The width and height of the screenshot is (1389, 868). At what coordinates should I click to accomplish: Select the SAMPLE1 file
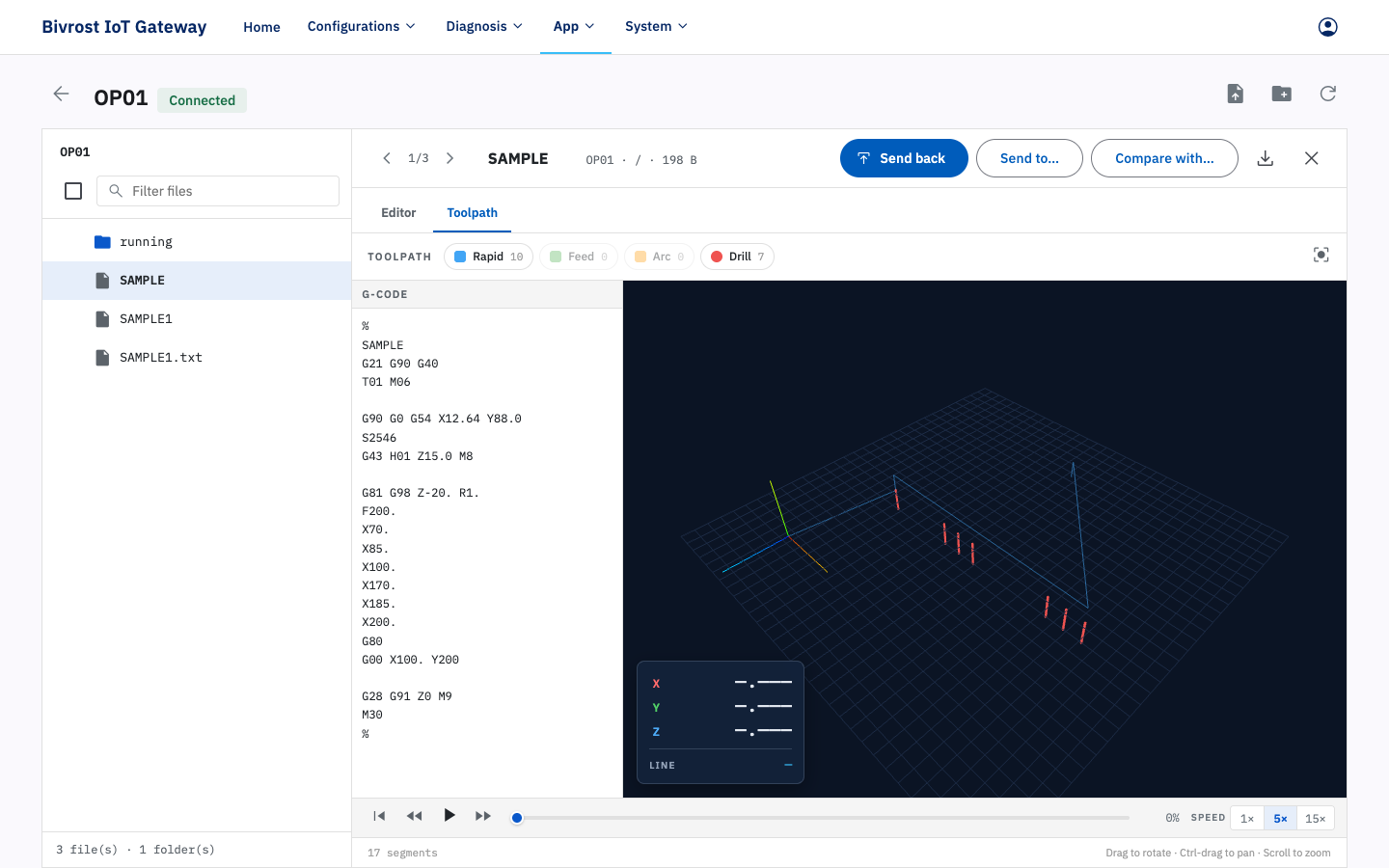(x=197, y=319)
